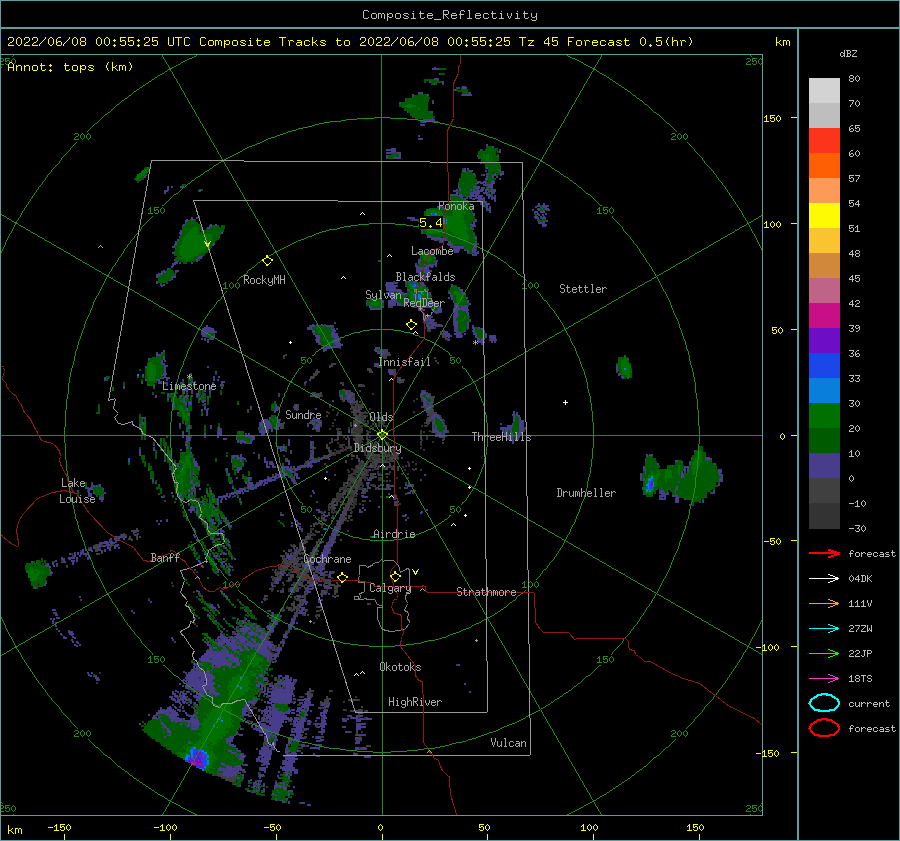Click the Airdrie town label
This screenshot has height=841, width=900.
tap(394, 534)
